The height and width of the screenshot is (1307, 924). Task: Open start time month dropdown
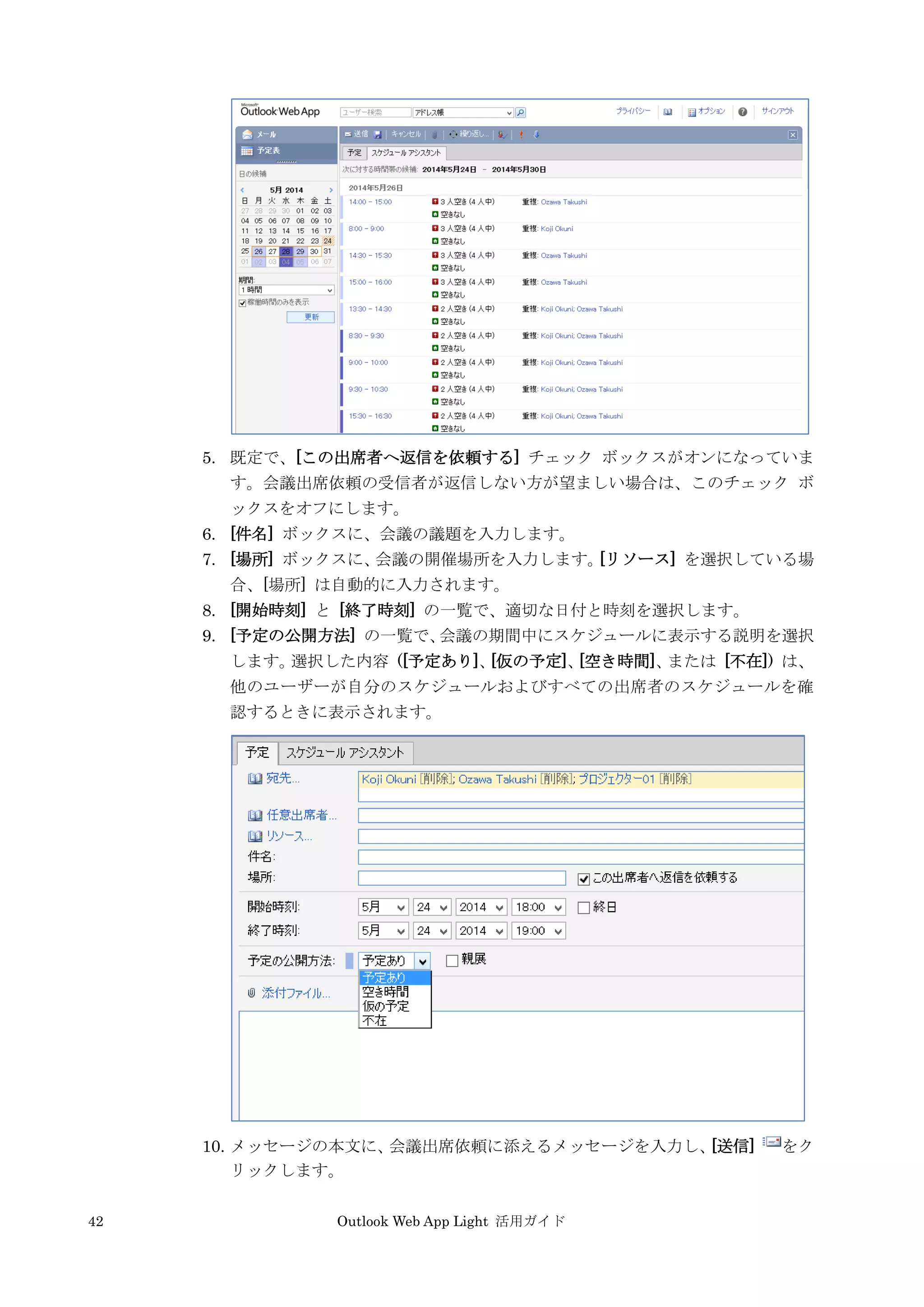[x=383, y=908]
